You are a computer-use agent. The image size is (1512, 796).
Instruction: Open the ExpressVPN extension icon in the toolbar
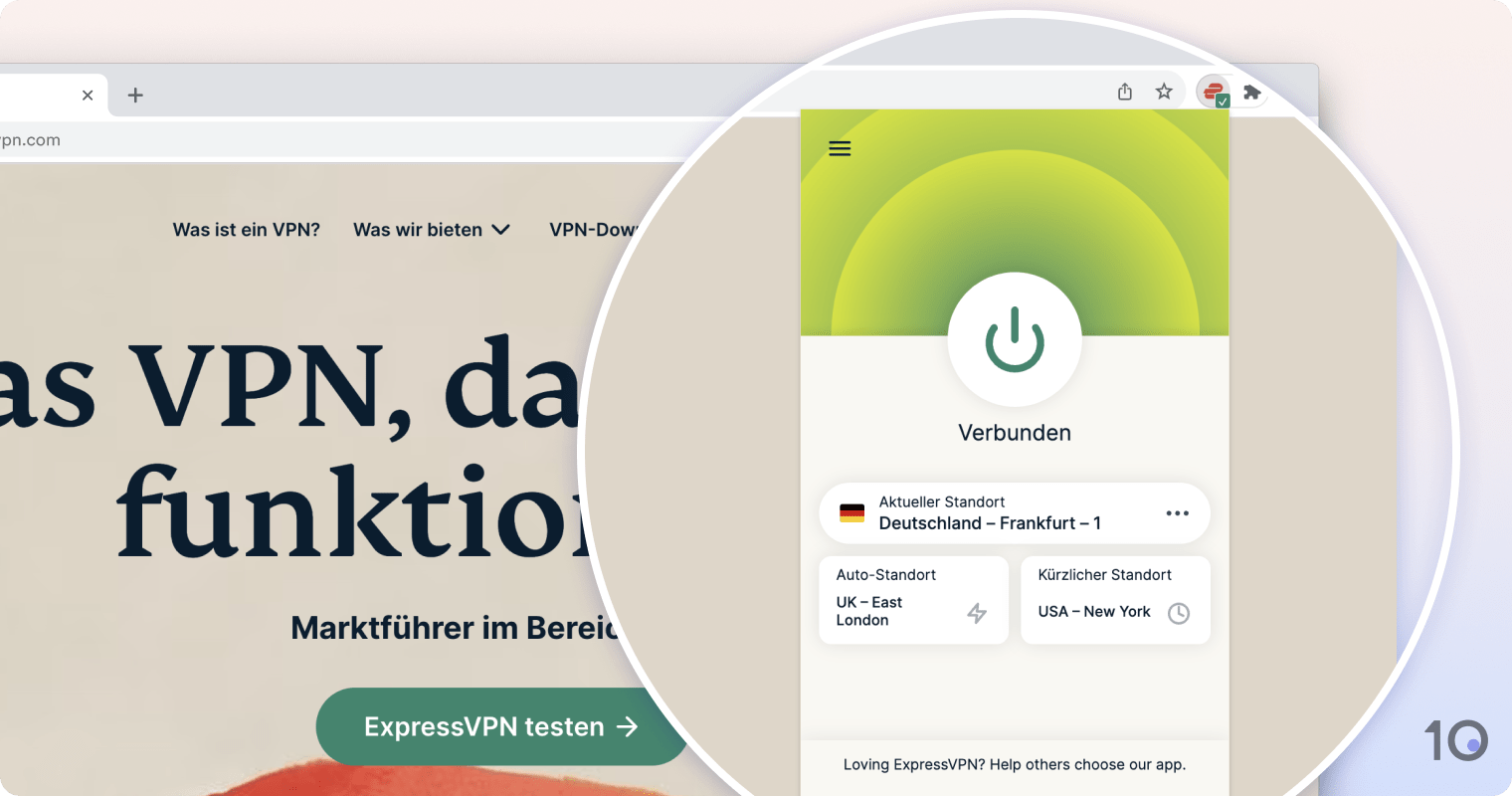(1214, 91)
